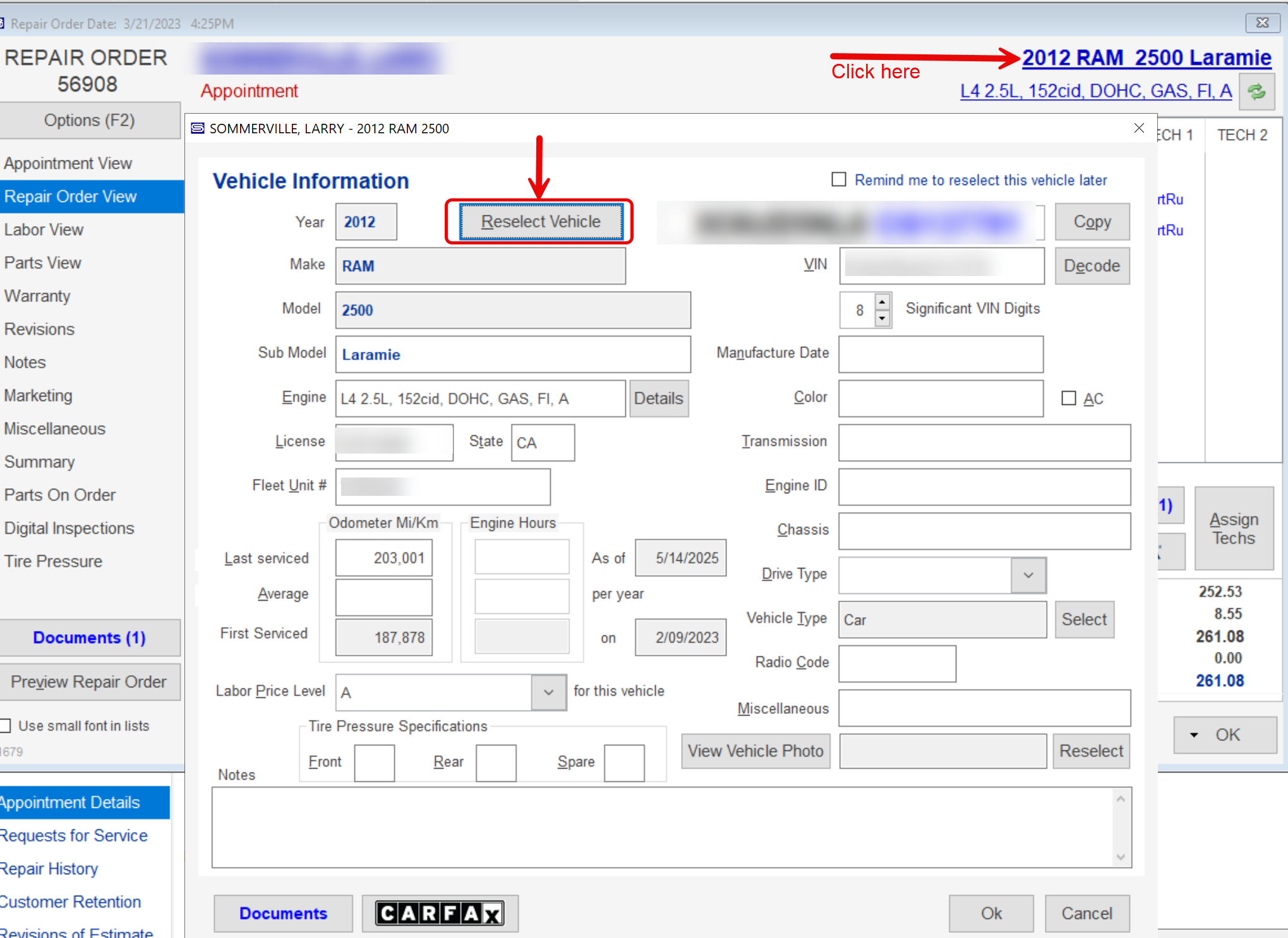Open Digital Inspections
Viewport: 1288px width, 938px height.
69,528
